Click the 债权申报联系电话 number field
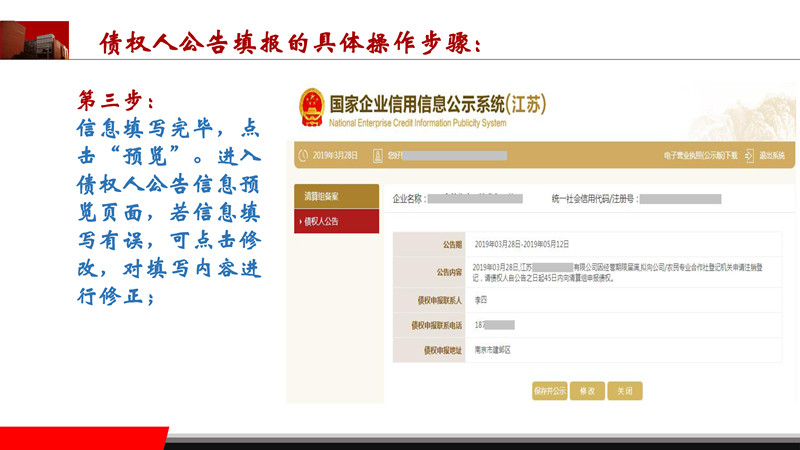800x450 pixels. pos(494,325)
